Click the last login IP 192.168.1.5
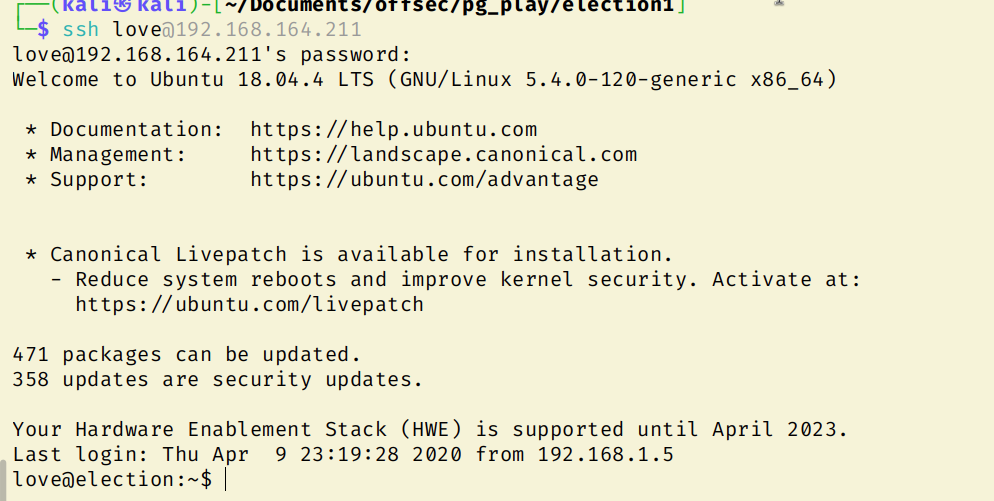 pyautogui.click(x=605, y=455)
